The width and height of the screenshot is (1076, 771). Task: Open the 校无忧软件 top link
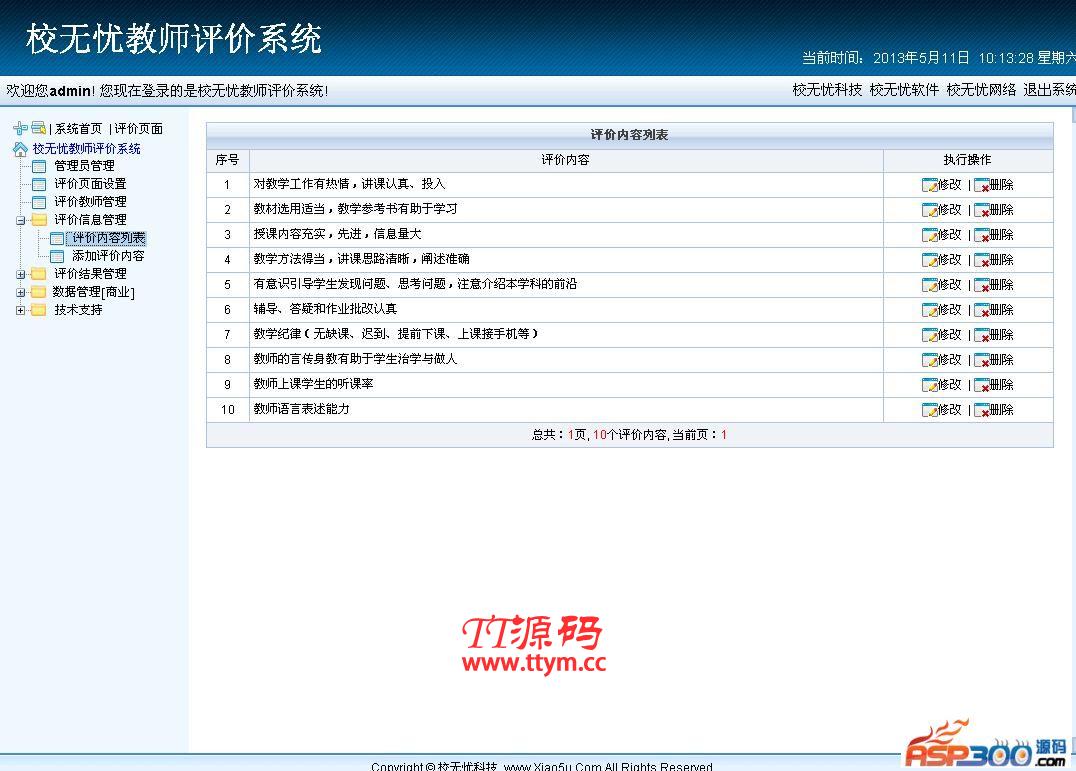904,90
